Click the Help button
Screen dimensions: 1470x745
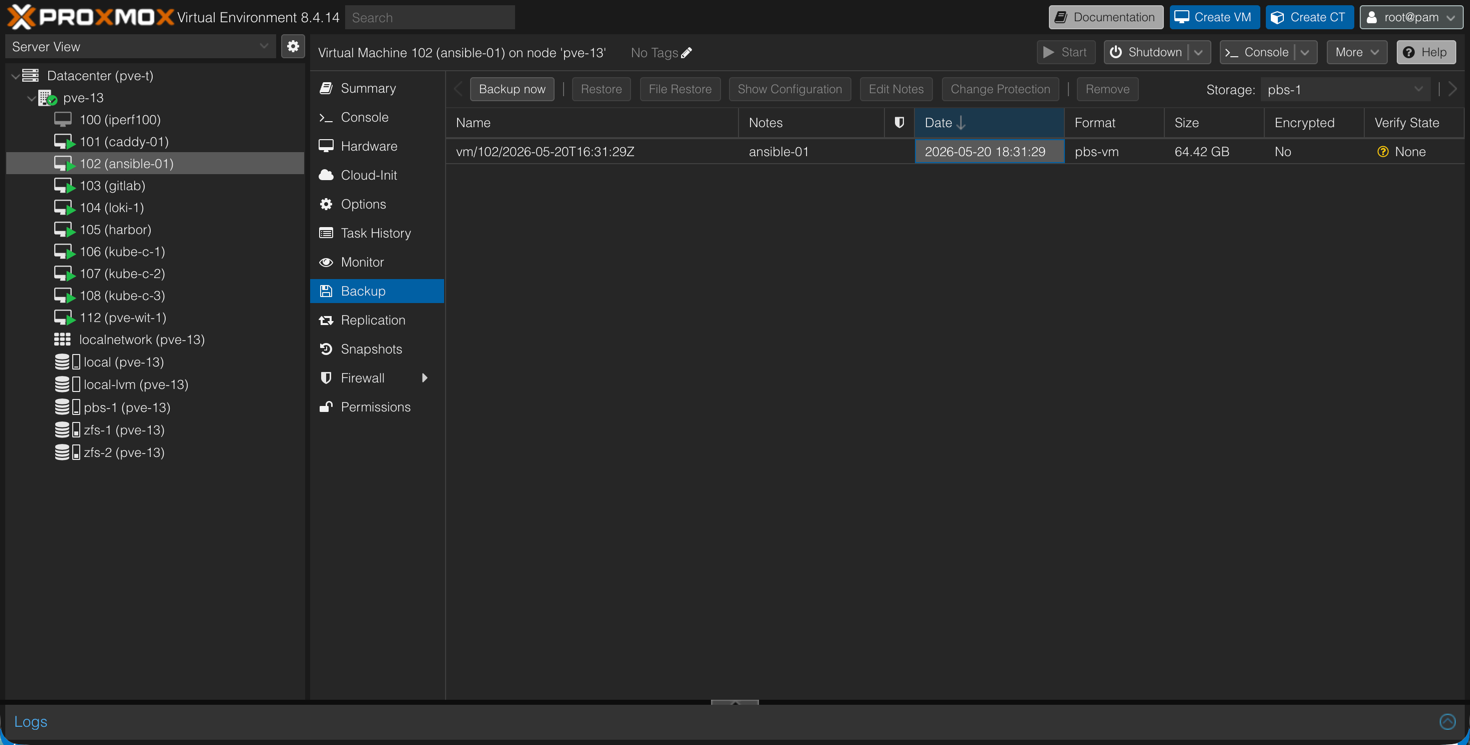1426,52
